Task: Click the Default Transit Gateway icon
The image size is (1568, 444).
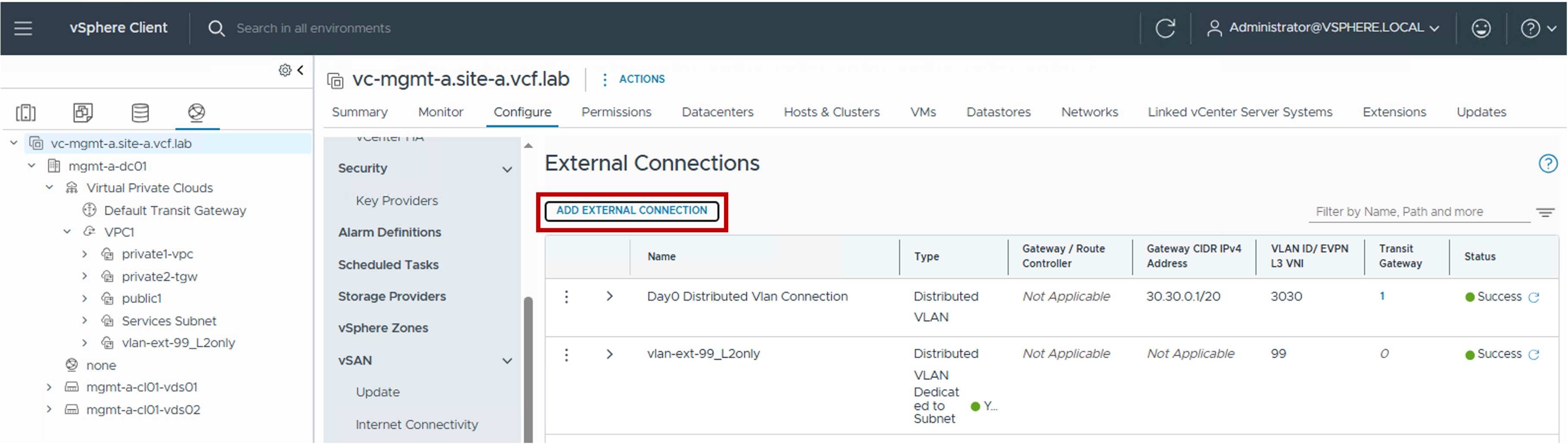Action: coord(90,211)
